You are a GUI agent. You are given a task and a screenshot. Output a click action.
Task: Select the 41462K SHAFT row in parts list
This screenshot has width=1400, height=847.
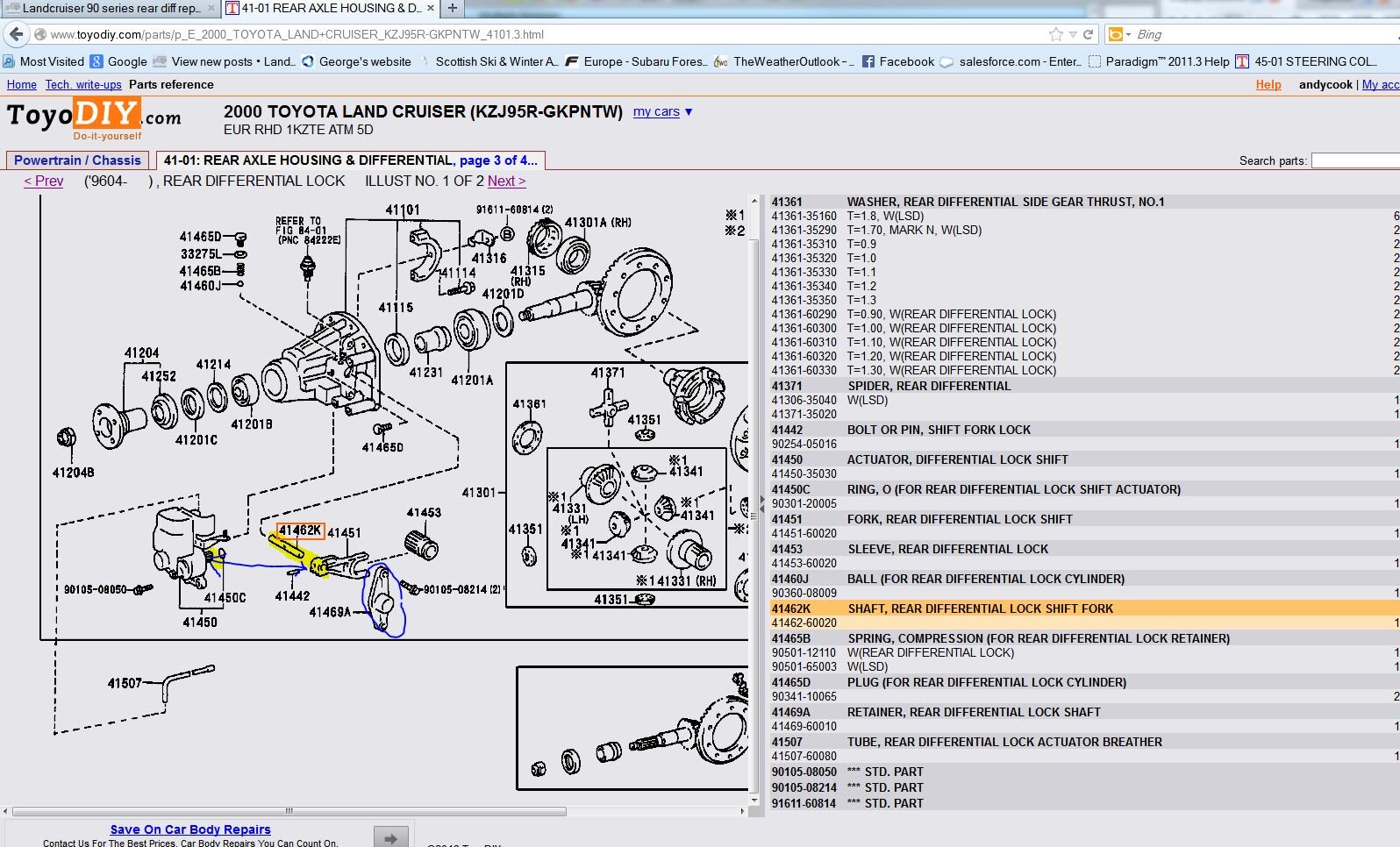click(1084, 609)
